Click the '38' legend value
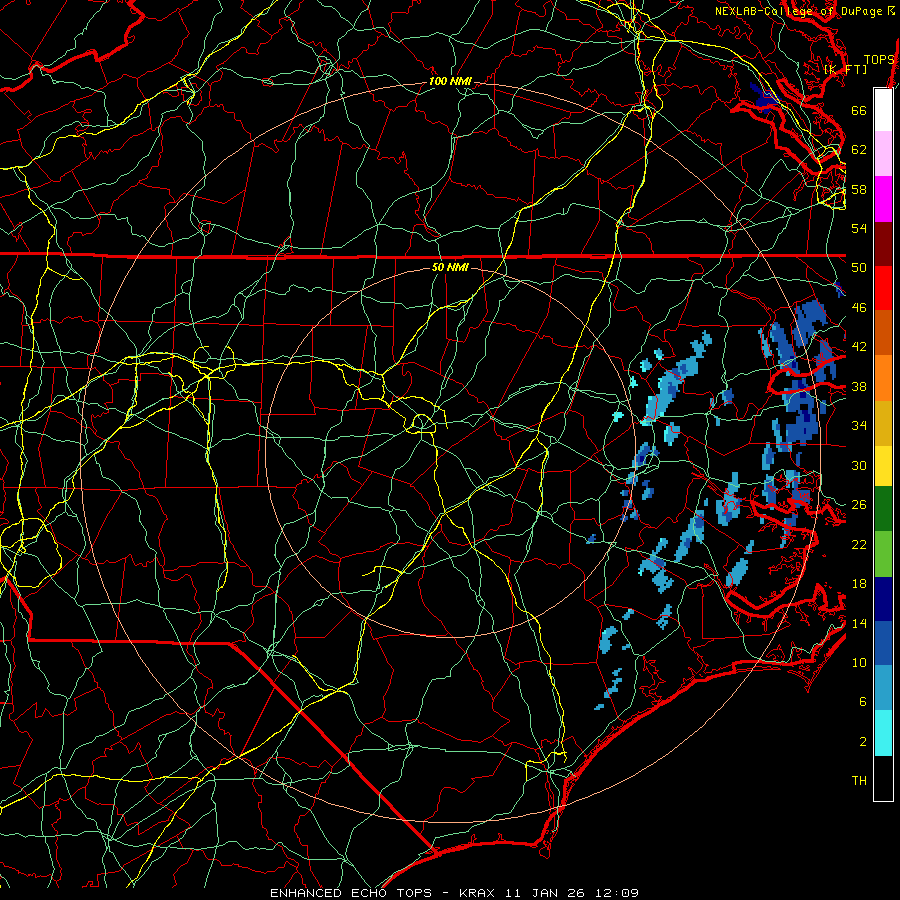This screenshot has height=900, width=900. tap(859, 387)
